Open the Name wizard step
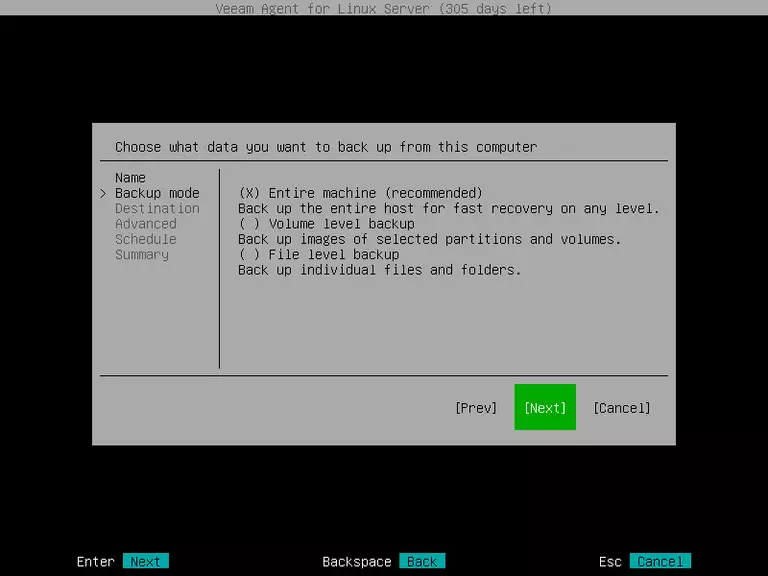The height and width of the screenshot is (576, 768). point(130,178)
